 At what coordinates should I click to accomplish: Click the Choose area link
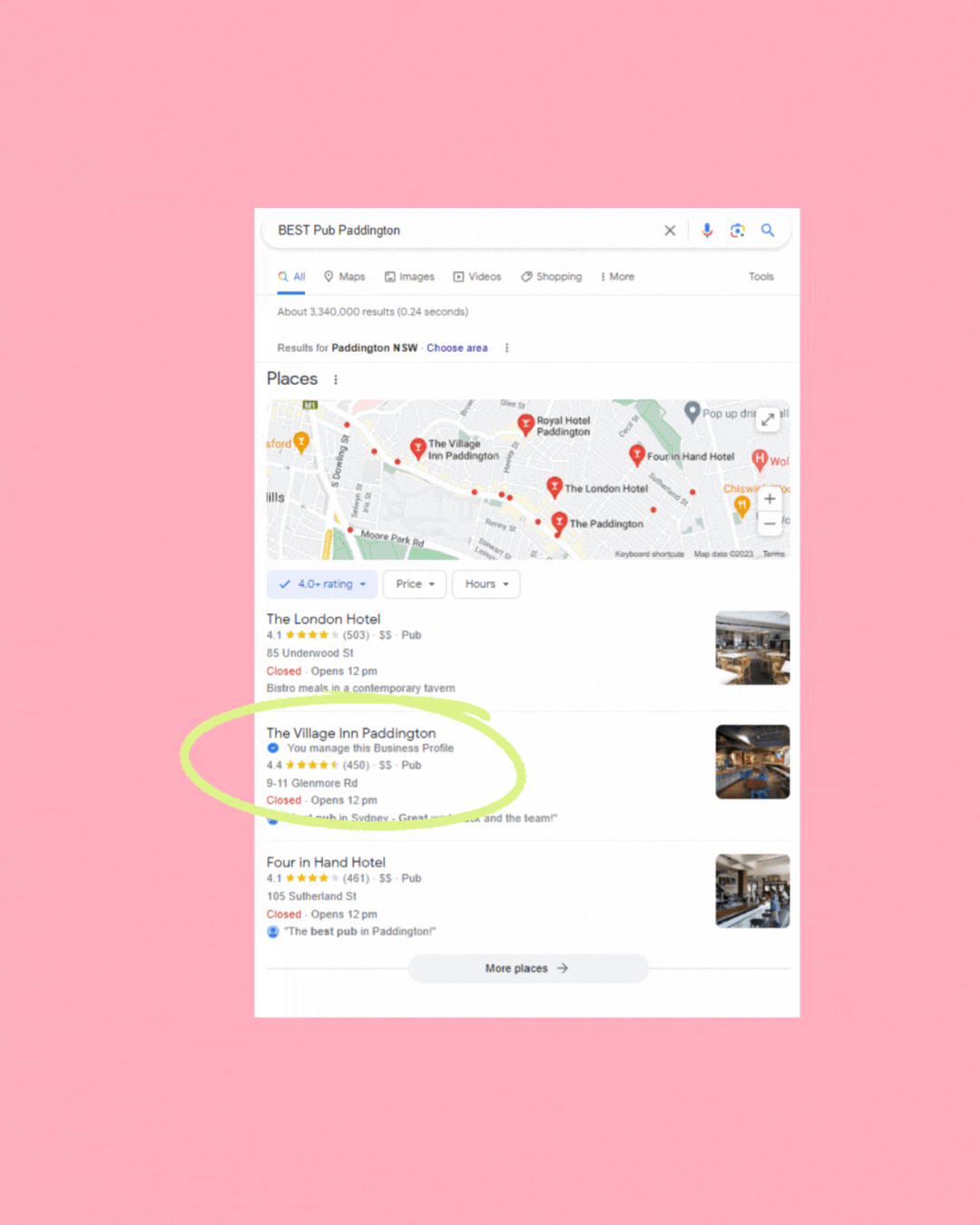457,348
